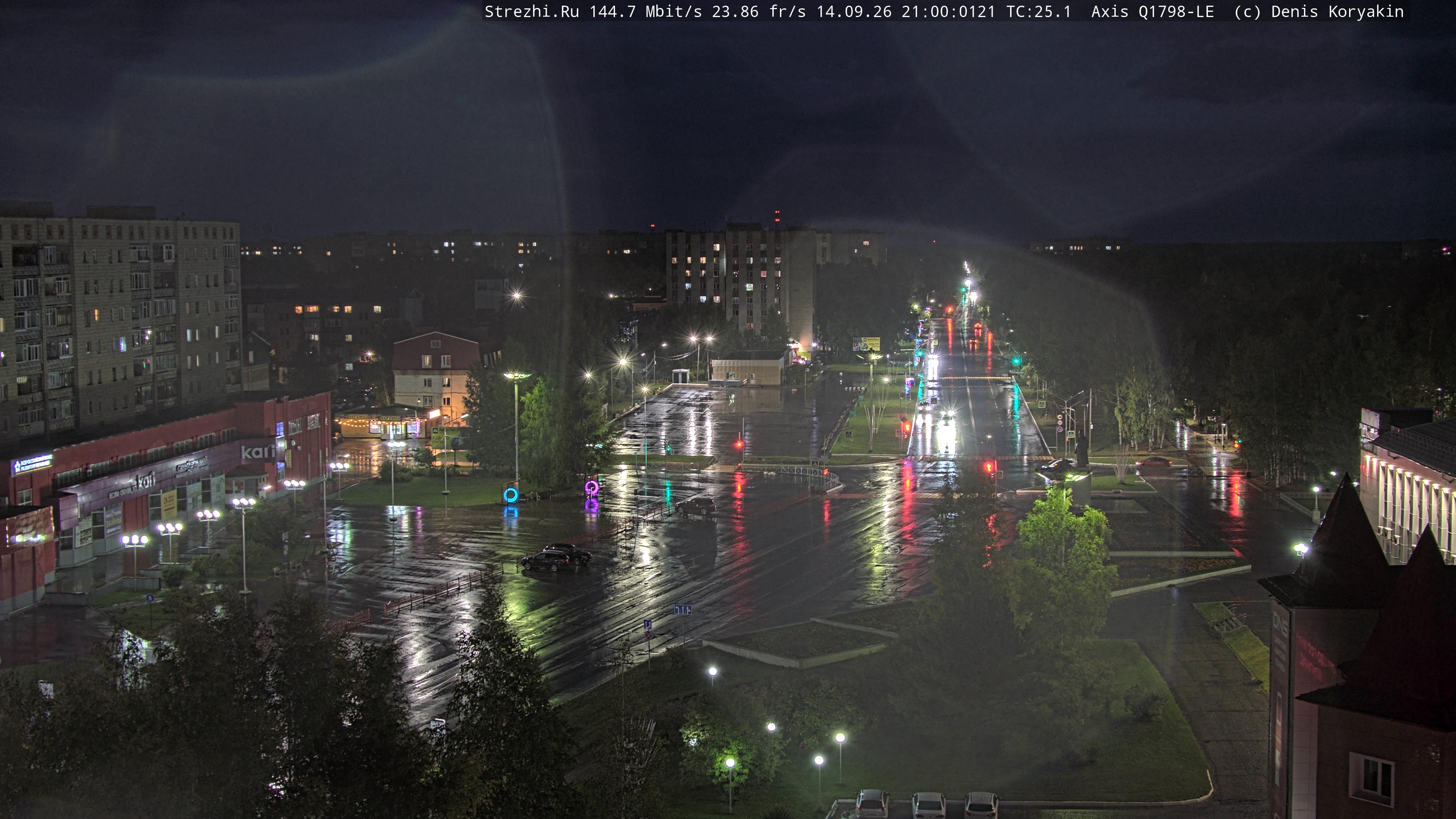This screenshot has height=819, width=1456.
Task: Click the Strezhi.Ru overlay text
Action: pyautogui.click(x=532, y=12)
